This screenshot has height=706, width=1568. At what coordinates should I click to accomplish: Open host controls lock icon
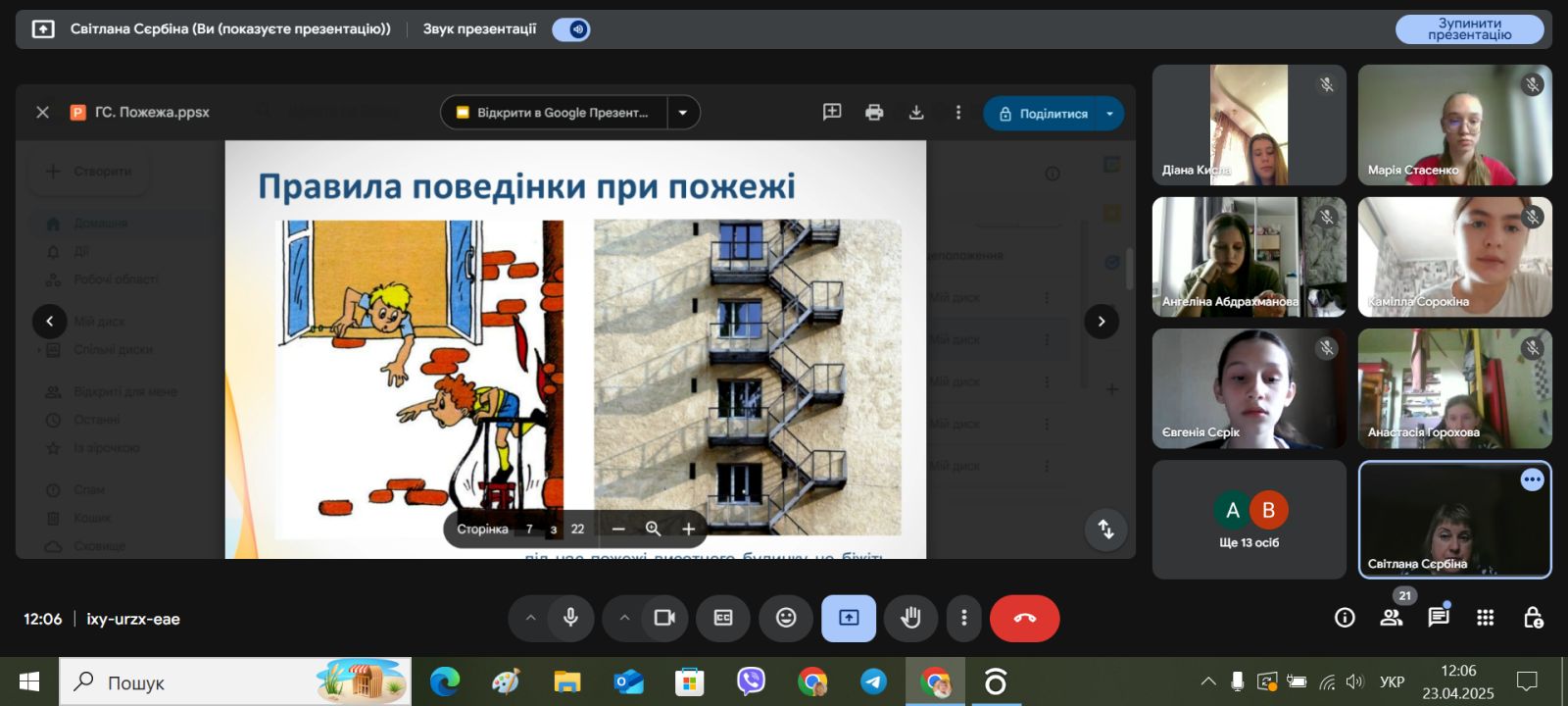[x=1533, y=617]
